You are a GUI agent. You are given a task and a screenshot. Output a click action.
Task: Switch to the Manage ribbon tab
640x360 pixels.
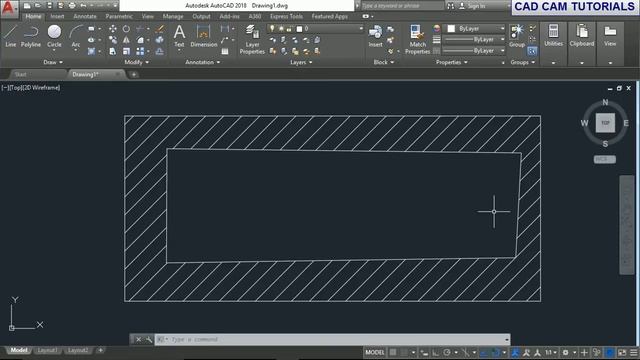[173, 16]
